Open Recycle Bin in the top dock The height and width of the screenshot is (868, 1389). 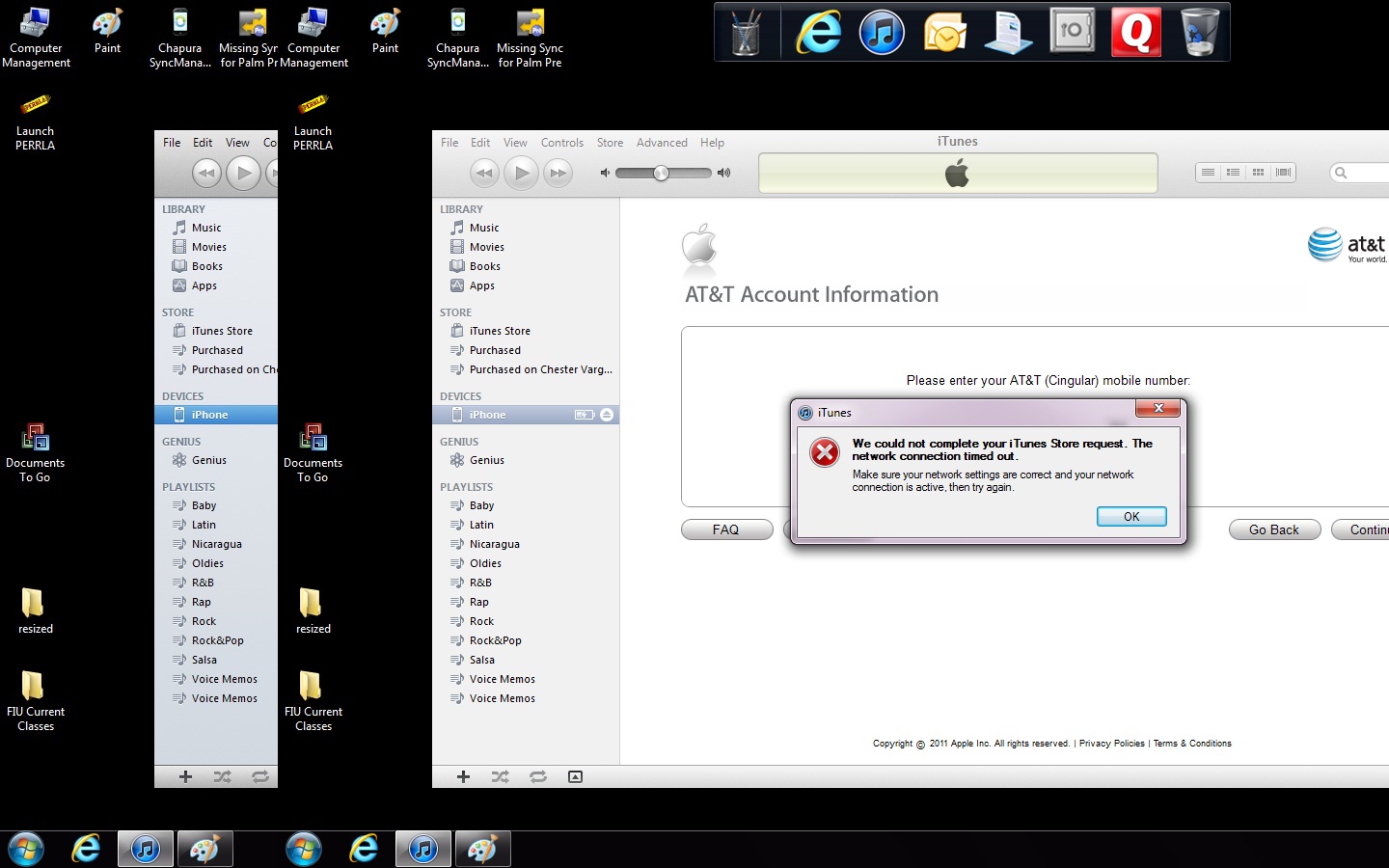tap(1199, 32)
